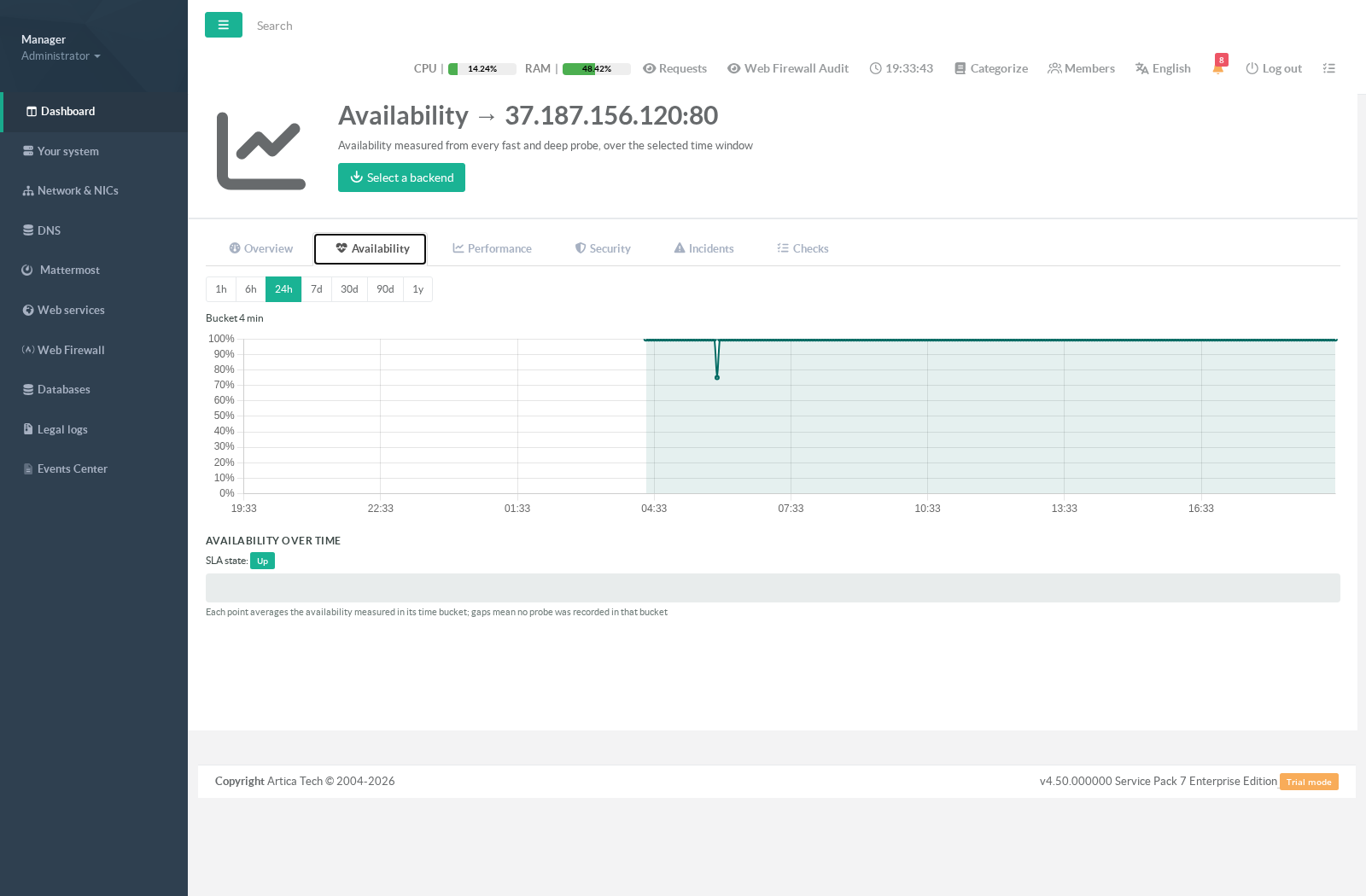Screen dimensions: 1366x896
Task: Switch to the Performance tab
Action: [x=492, y=248]
